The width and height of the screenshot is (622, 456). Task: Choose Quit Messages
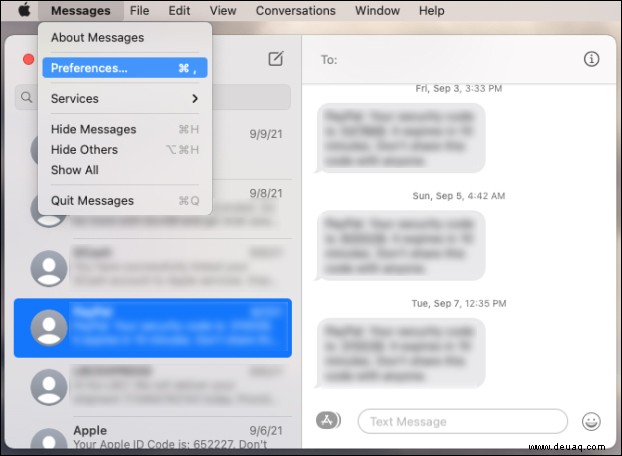(125, 201)
